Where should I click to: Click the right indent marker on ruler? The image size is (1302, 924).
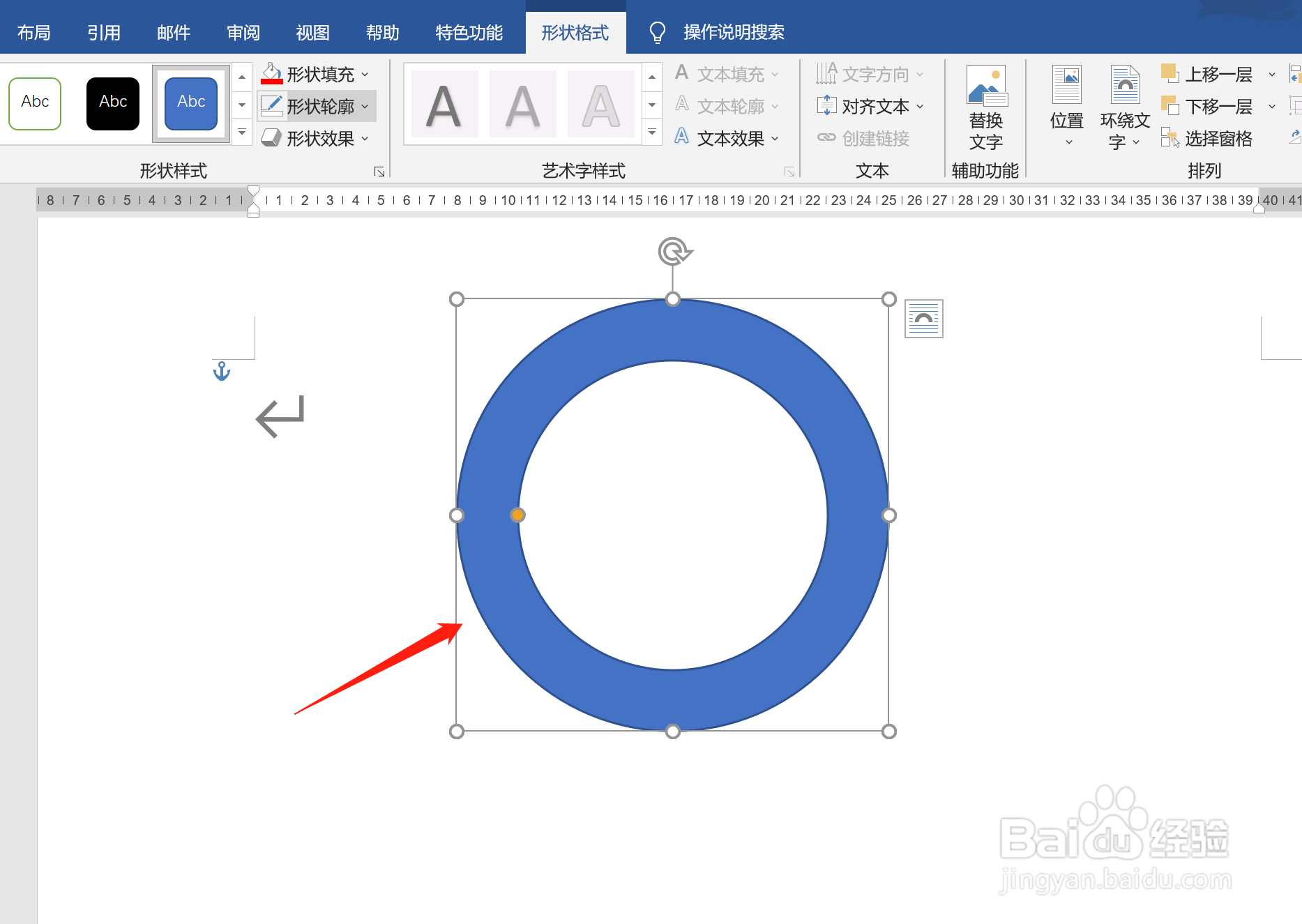[x=1259, y=208]
